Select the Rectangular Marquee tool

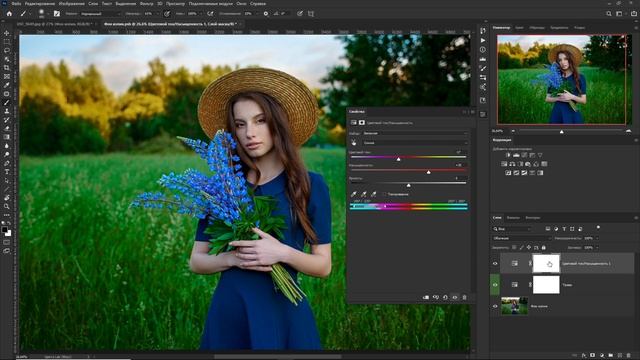[7, 42]
